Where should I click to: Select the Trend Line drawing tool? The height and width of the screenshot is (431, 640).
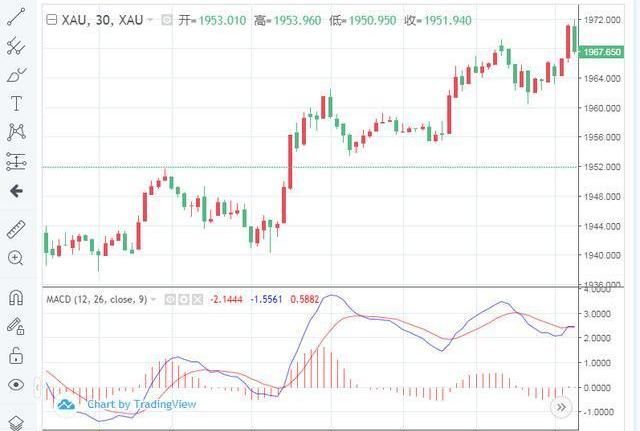(16, 16)
